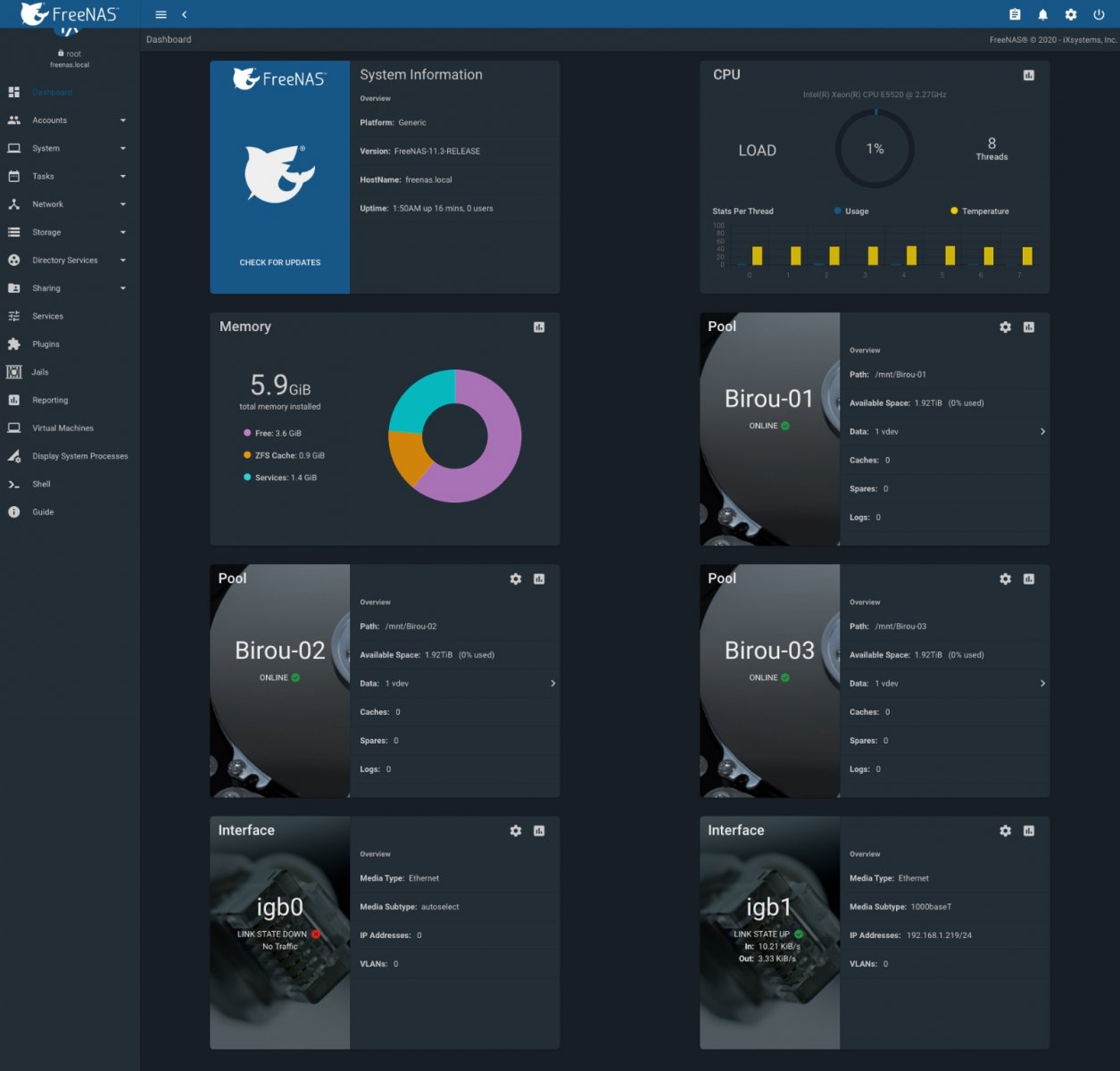Click the Shell prompt icon in sidebar
The image size is (1120, 1071).
[14, 485]
